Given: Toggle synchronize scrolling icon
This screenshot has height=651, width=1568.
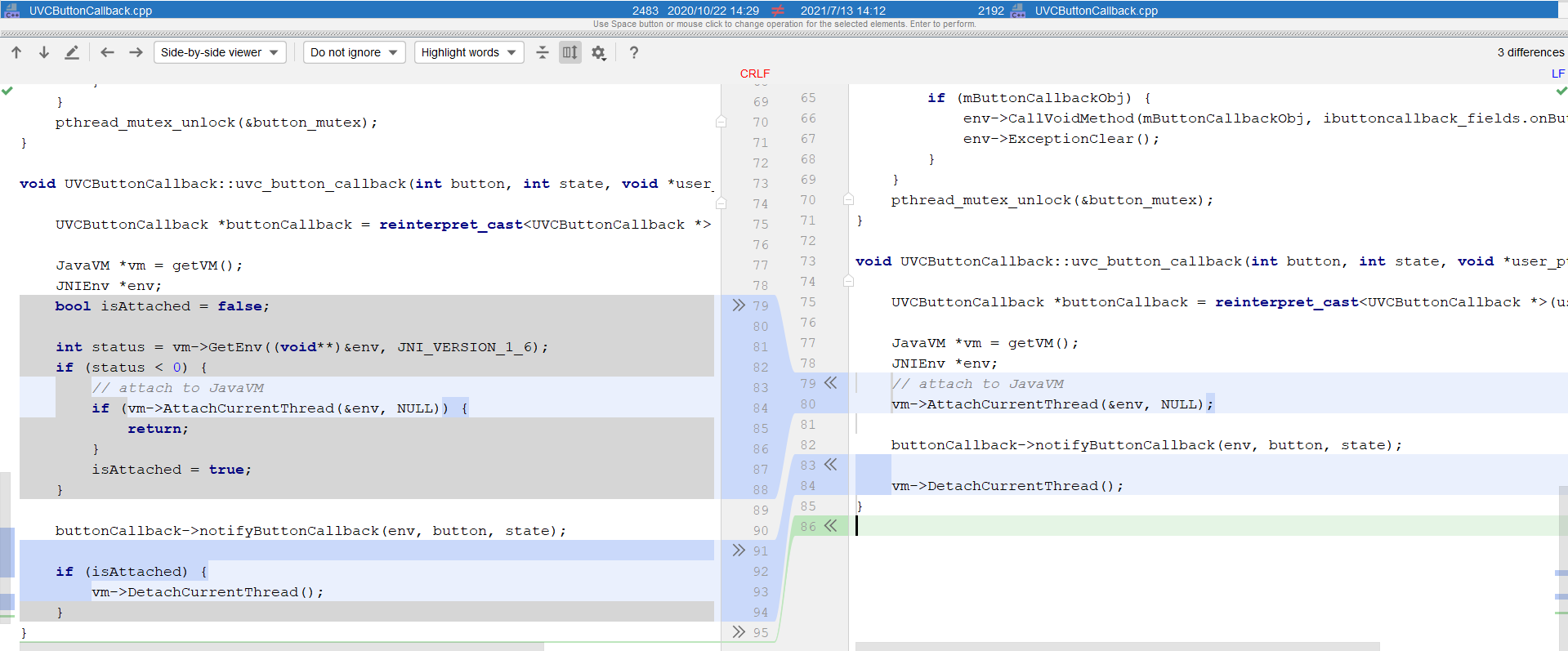Looking at the screenshot, I should click(x=570, y=52).
